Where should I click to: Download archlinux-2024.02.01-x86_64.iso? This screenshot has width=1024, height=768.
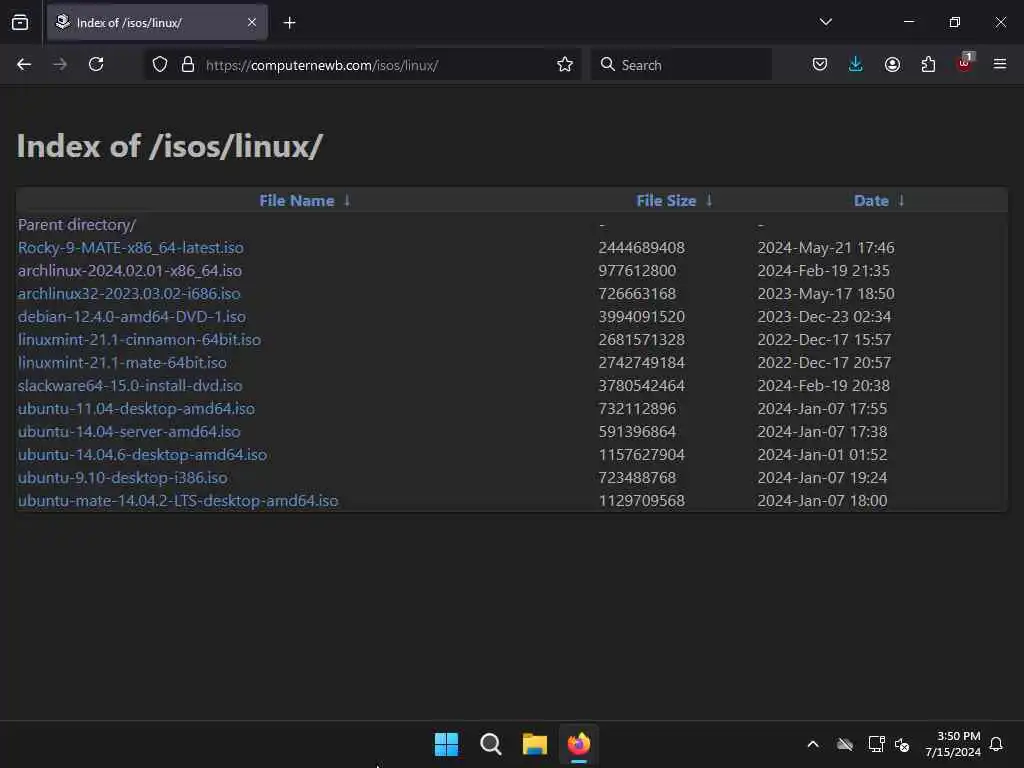coord(129,270)
